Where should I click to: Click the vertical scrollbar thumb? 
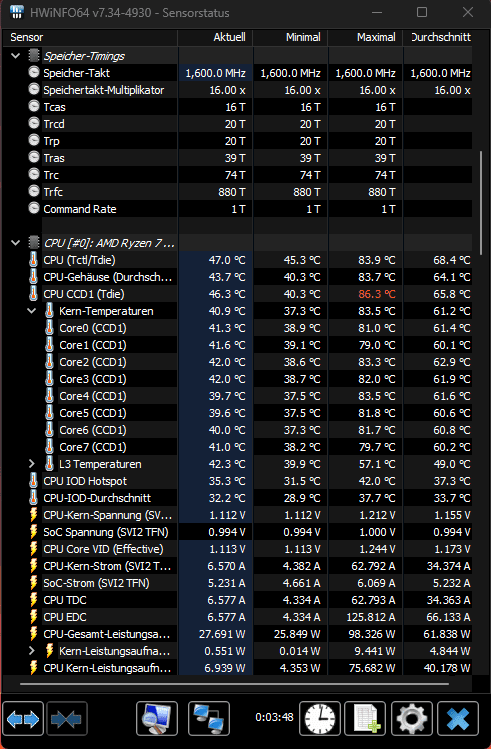[x=481, y=203]
